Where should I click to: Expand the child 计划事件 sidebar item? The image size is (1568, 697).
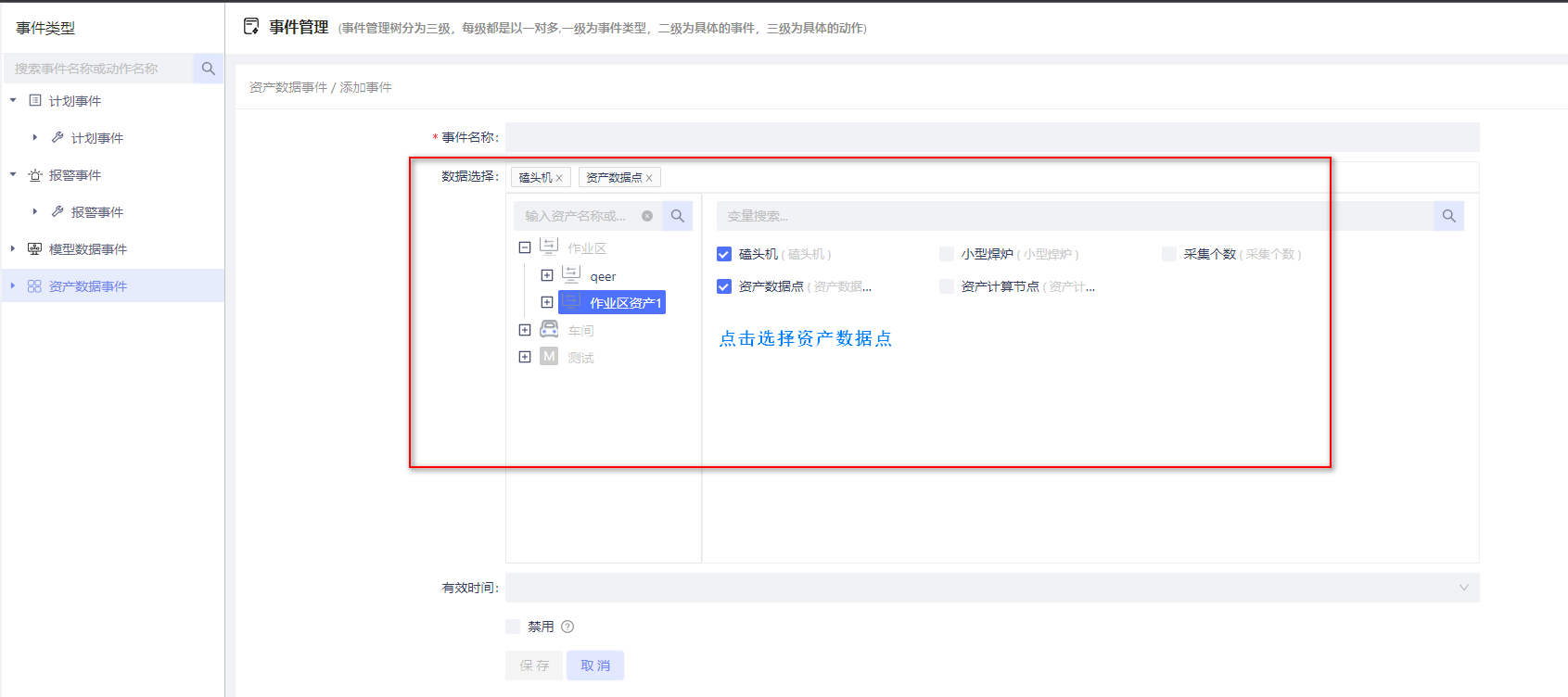[x=35, y=137]
